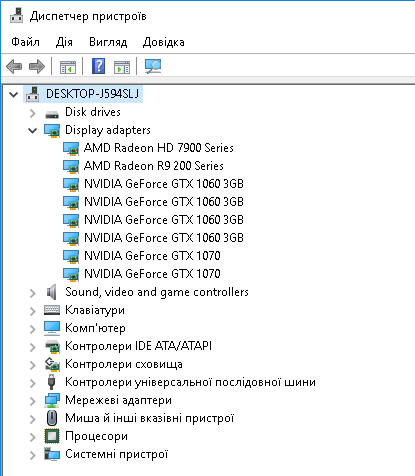Select Display adapters label
Viewport: 415px width, 476px height.
[x=108, y=130]
